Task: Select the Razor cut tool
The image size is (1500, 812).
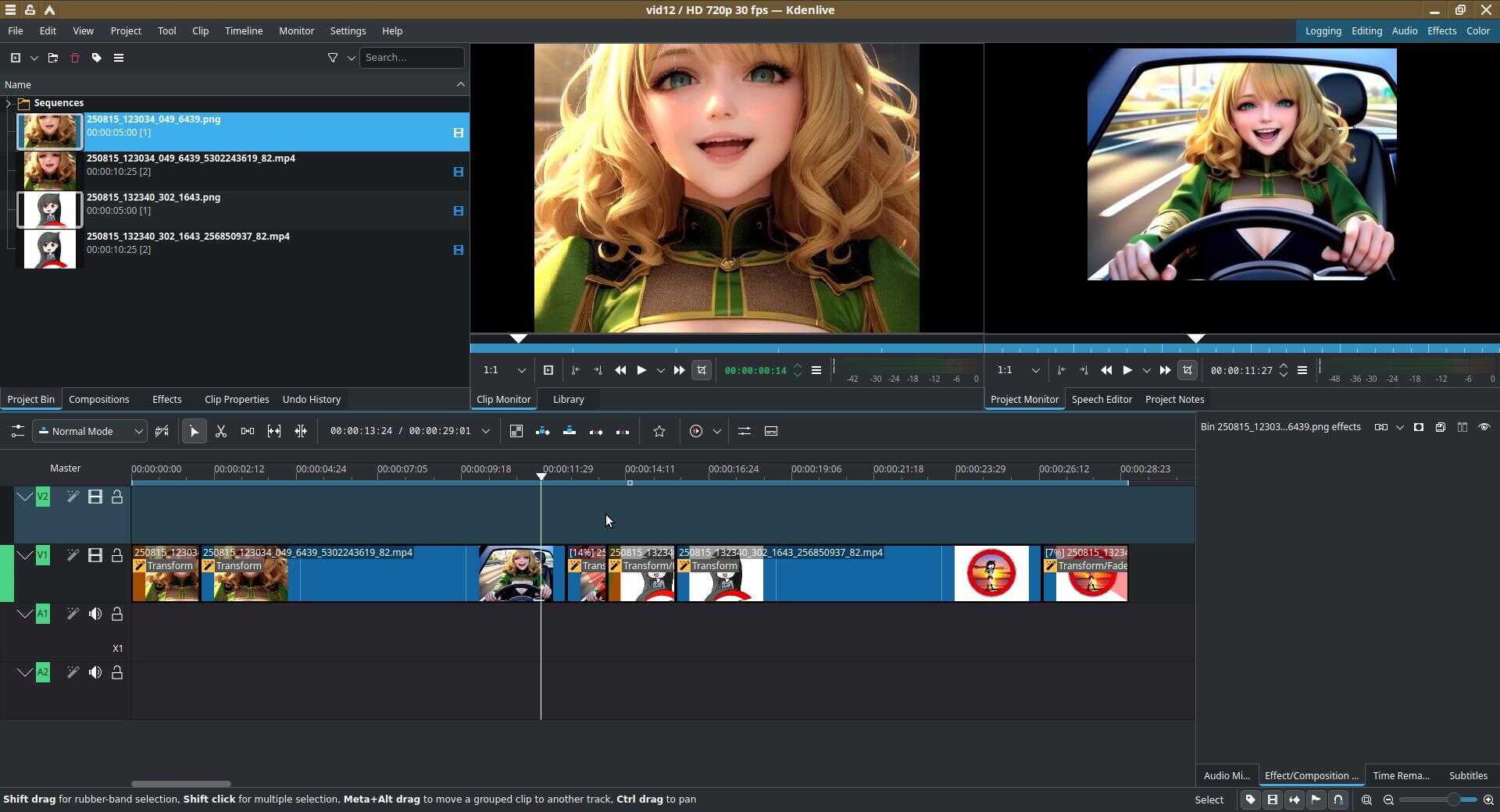Action: pyautogui.click(x=221, y=431)
